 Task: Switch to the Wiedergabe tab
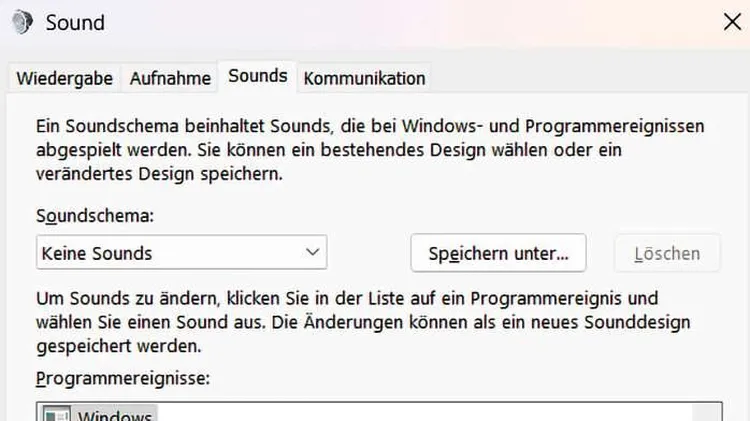click(x=65, y=78)
